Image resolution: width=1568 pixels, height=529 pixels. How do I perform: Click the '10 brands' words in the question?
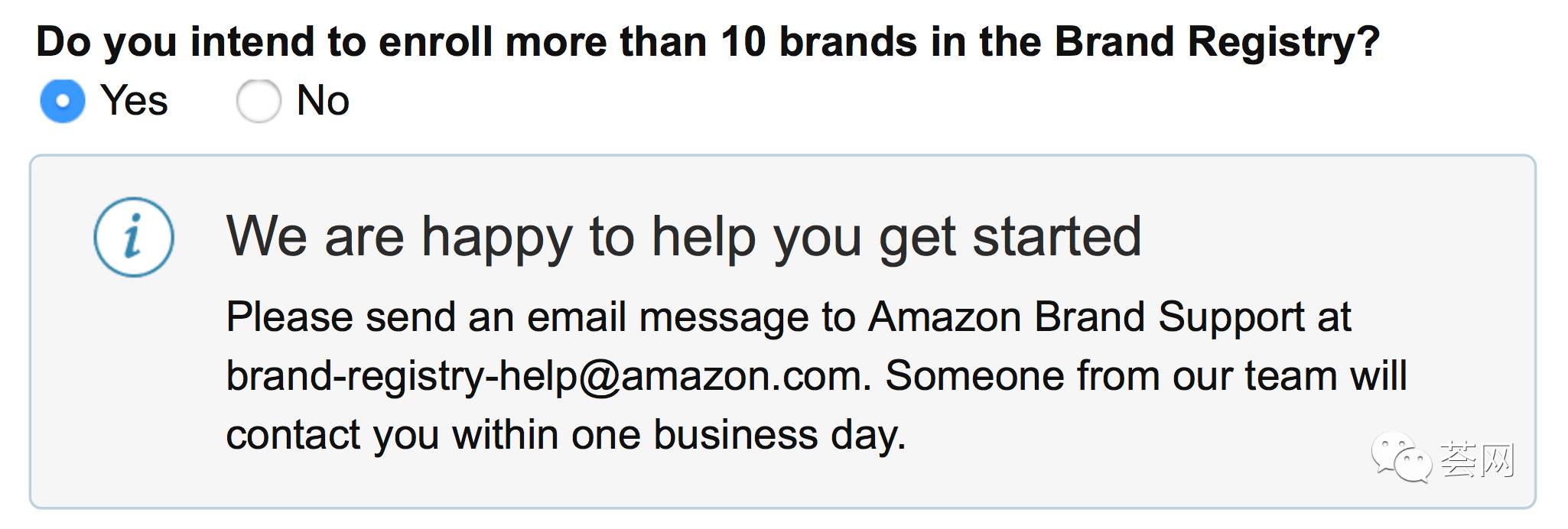[819, 42]
